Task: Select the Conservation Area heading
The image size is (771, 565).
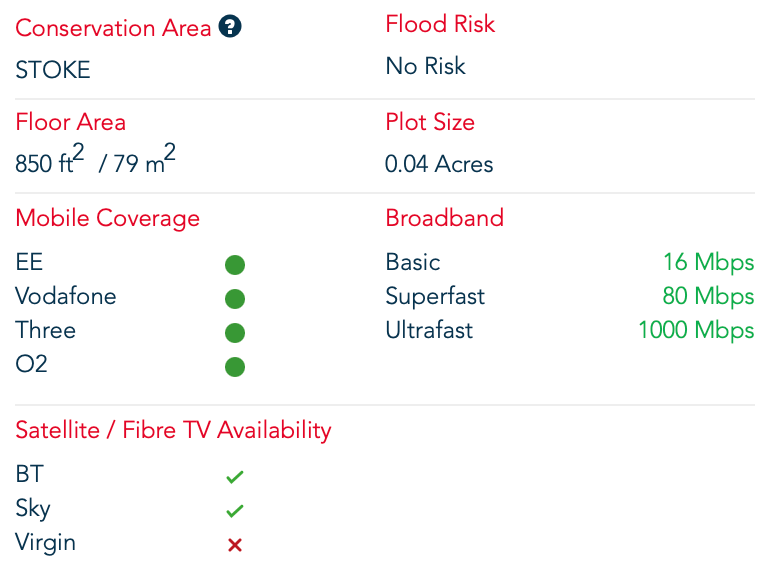Action: tap(113, 28)
